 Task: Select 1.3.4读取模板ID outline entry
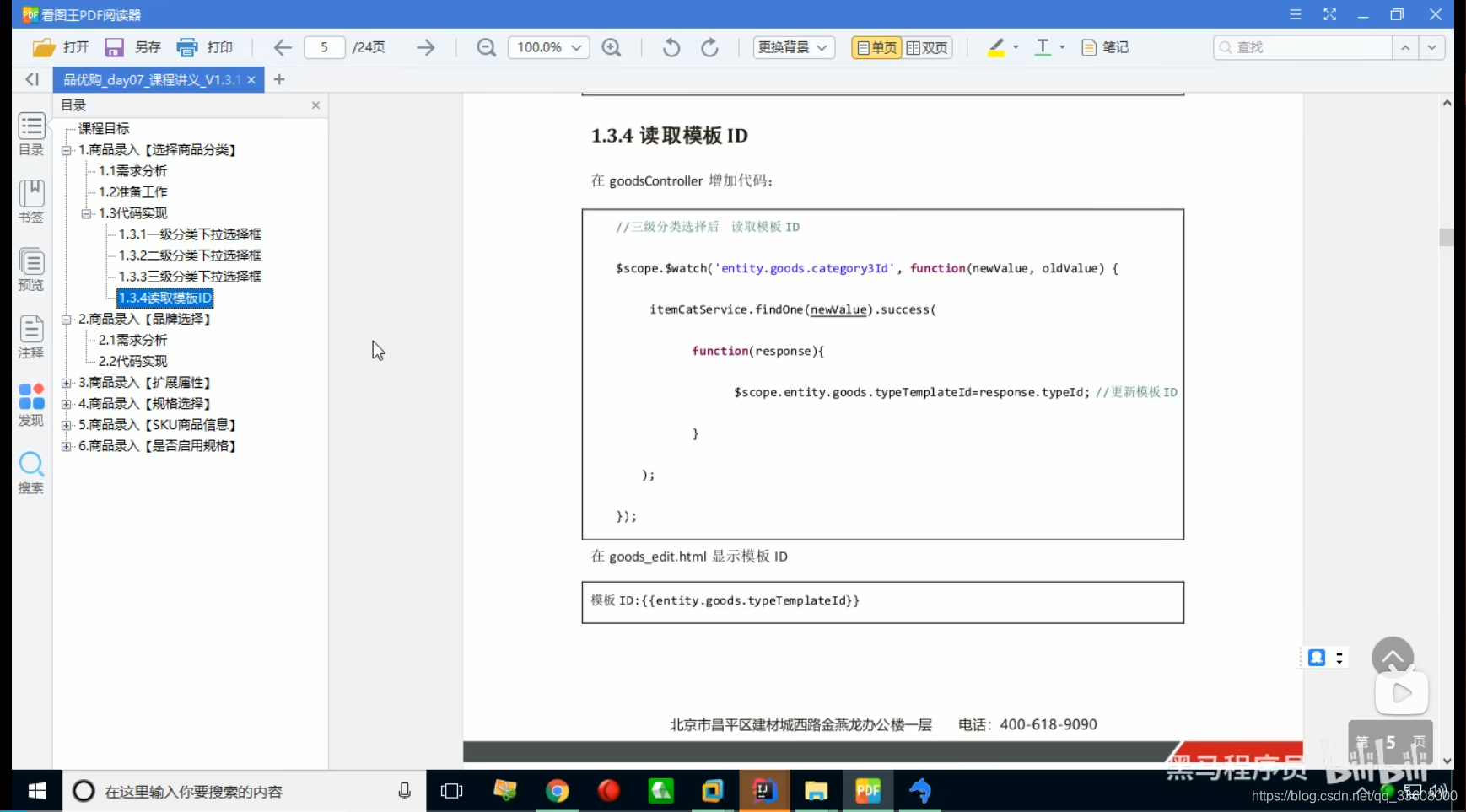click(x=165, y=298)
